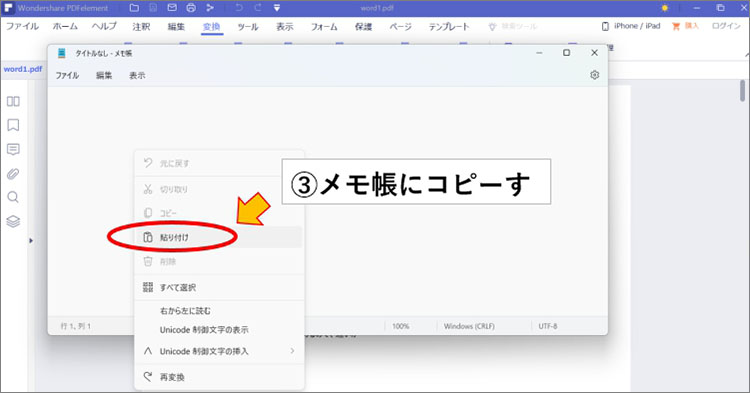Choose 右から左に読む in context menu
Image resolution: width=750 pixels, height=393 pixels.
click(x=219, y=311)
